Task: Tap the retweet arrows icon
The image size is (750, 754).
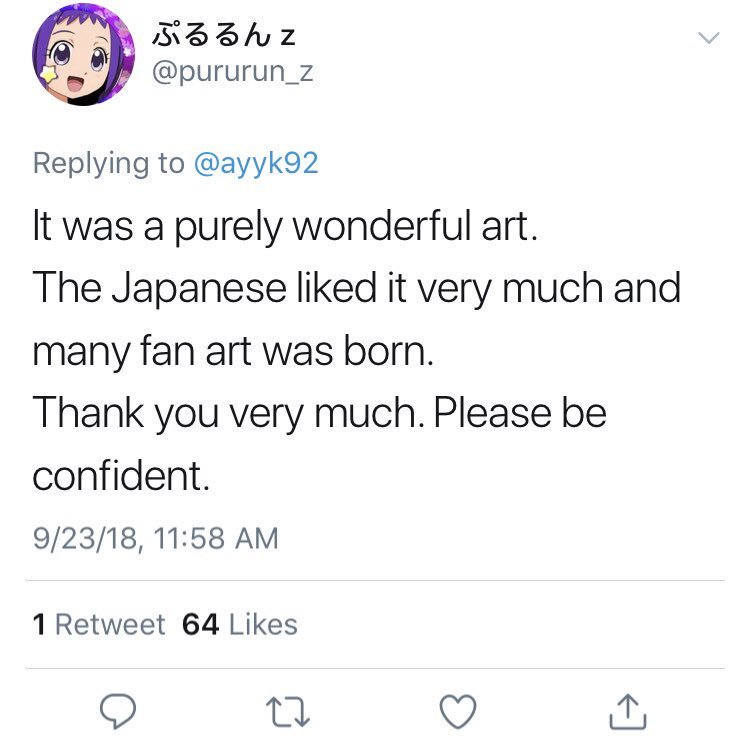Action: [288, 712]
